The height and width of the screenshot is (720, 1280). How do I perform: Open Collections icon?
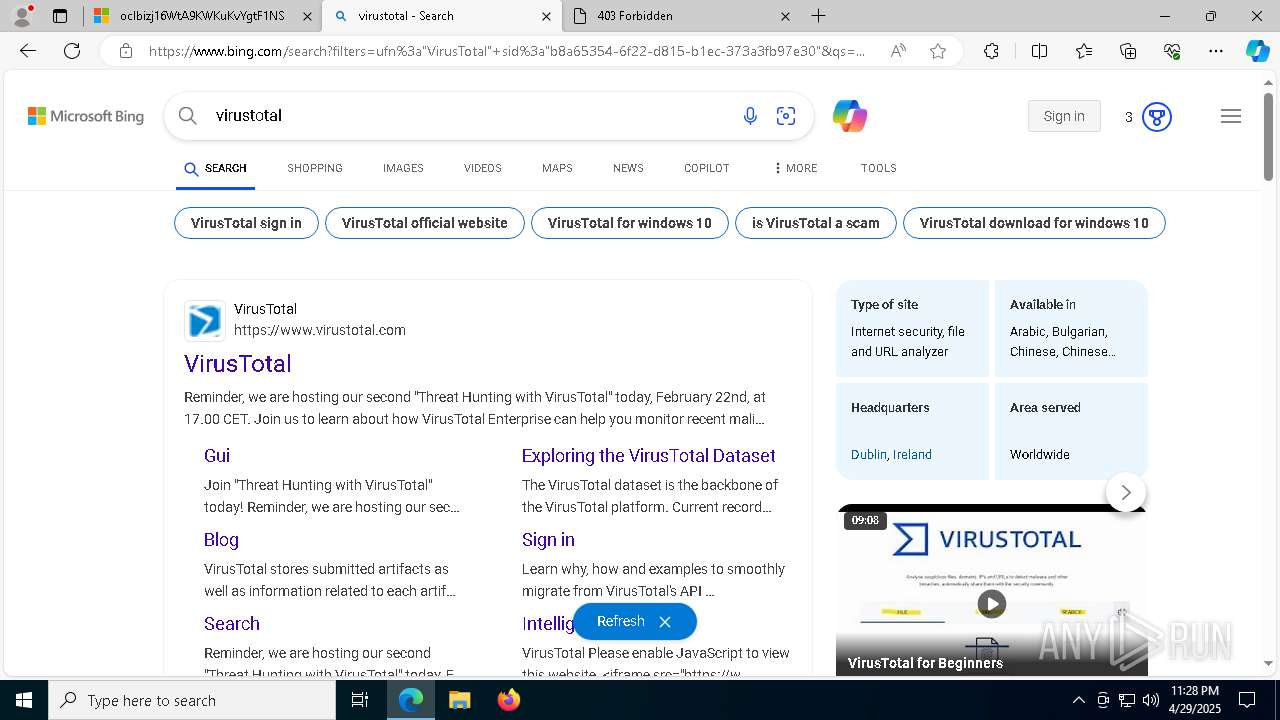pyautogui.click(x=1128, y=51)
